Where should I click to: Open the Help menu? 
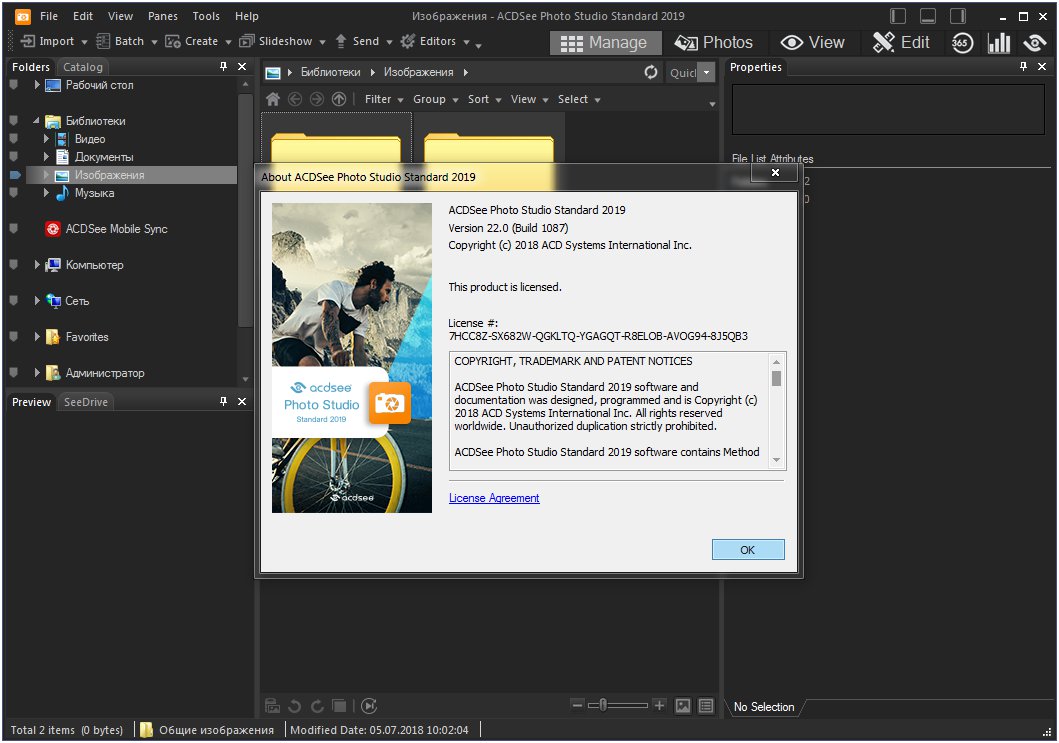tap(247, 16)
